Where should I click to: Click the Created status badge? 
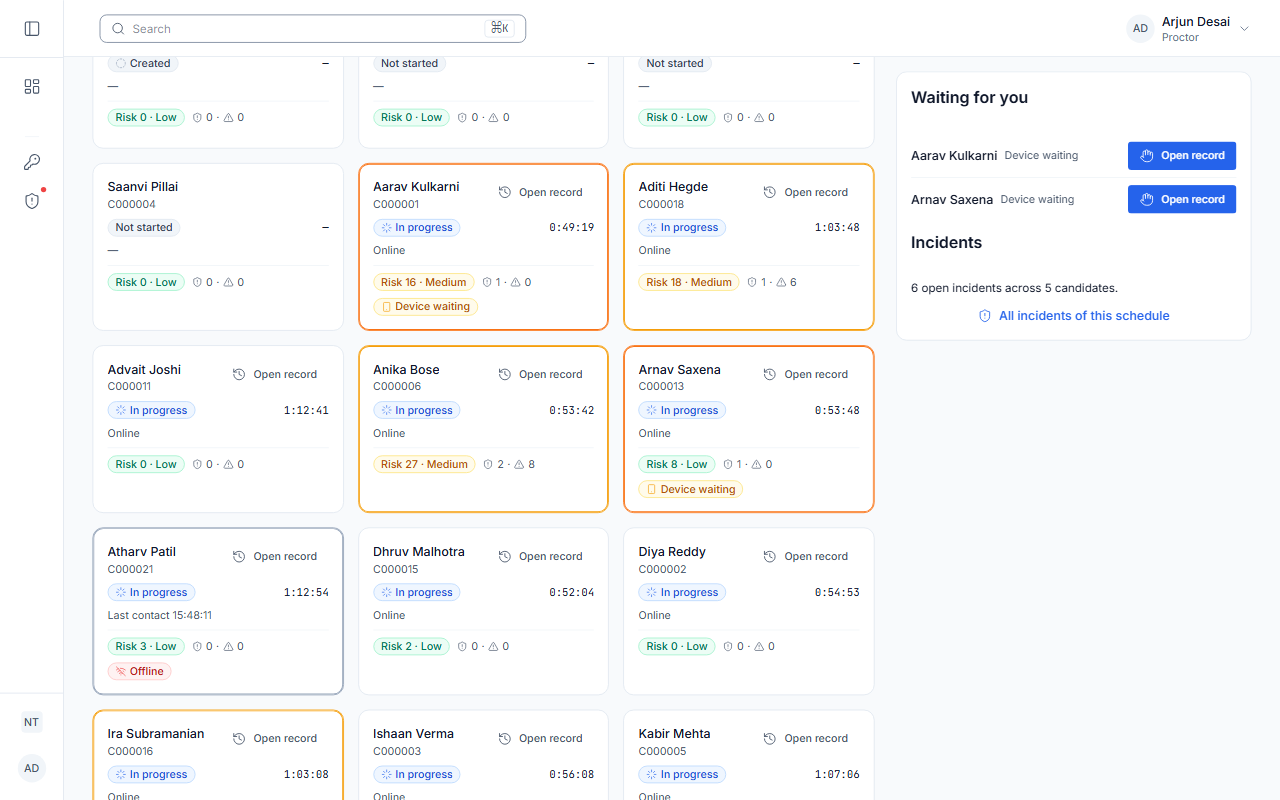(x=143, y=63)
